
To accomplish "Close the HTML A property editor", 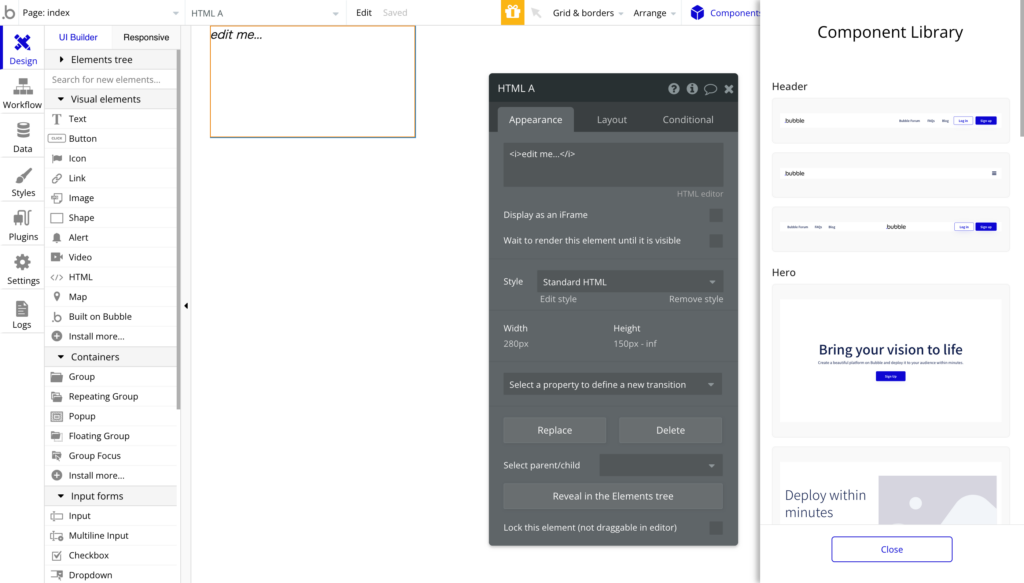I will coord(729,89).
